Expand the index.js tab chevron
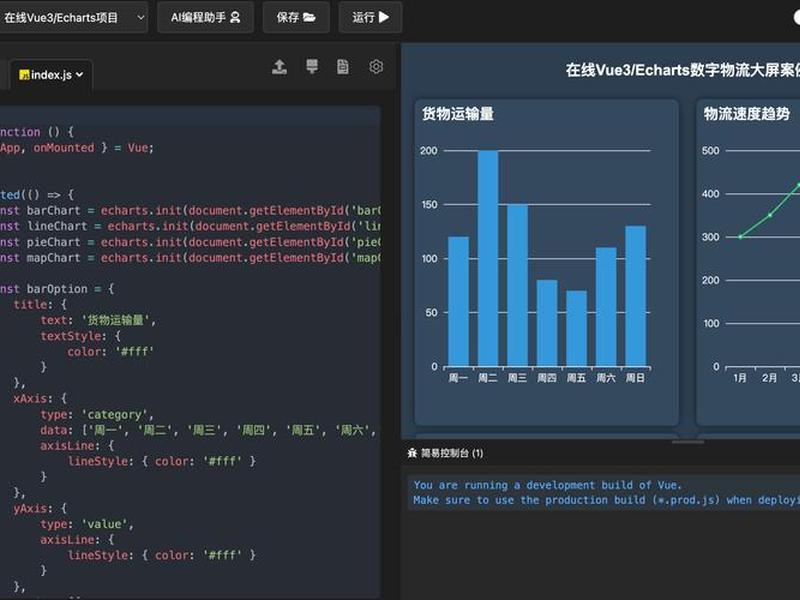Viewport: 800px width, 600px height. pos(80,75)
